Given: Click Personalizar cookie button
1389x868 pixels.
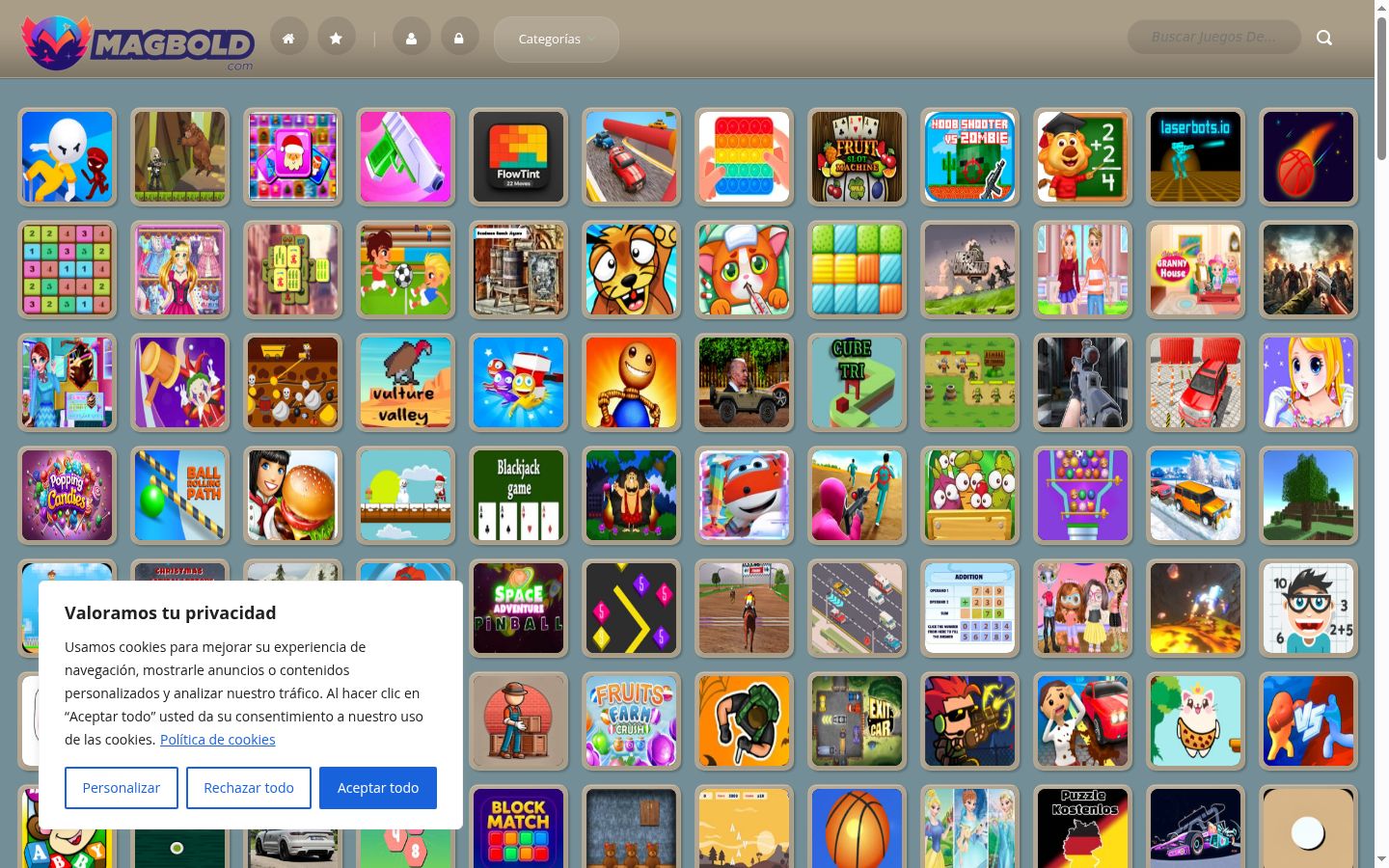Looking at the screenshot, I should coord(122,788).
